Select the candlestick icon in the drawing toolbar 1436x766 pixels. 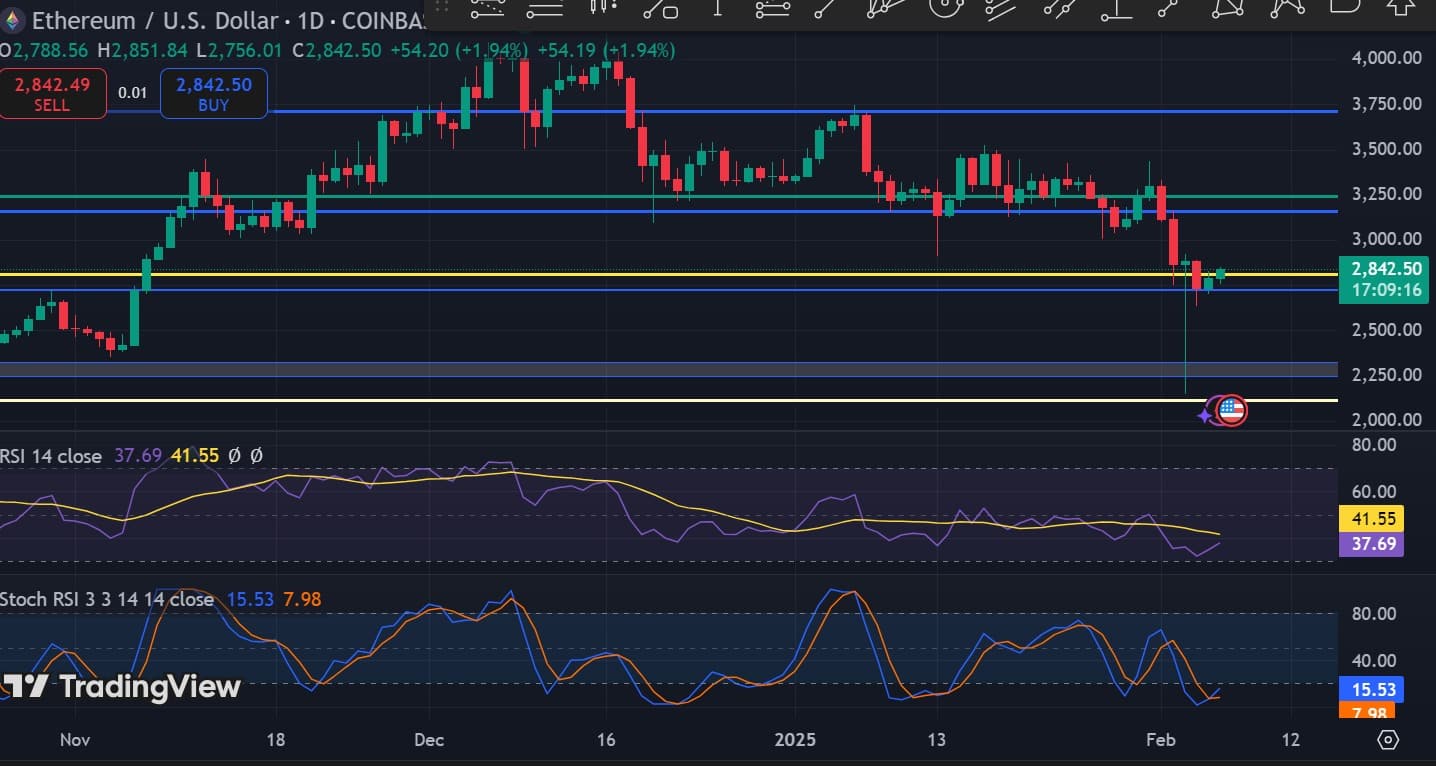(601, 6)
